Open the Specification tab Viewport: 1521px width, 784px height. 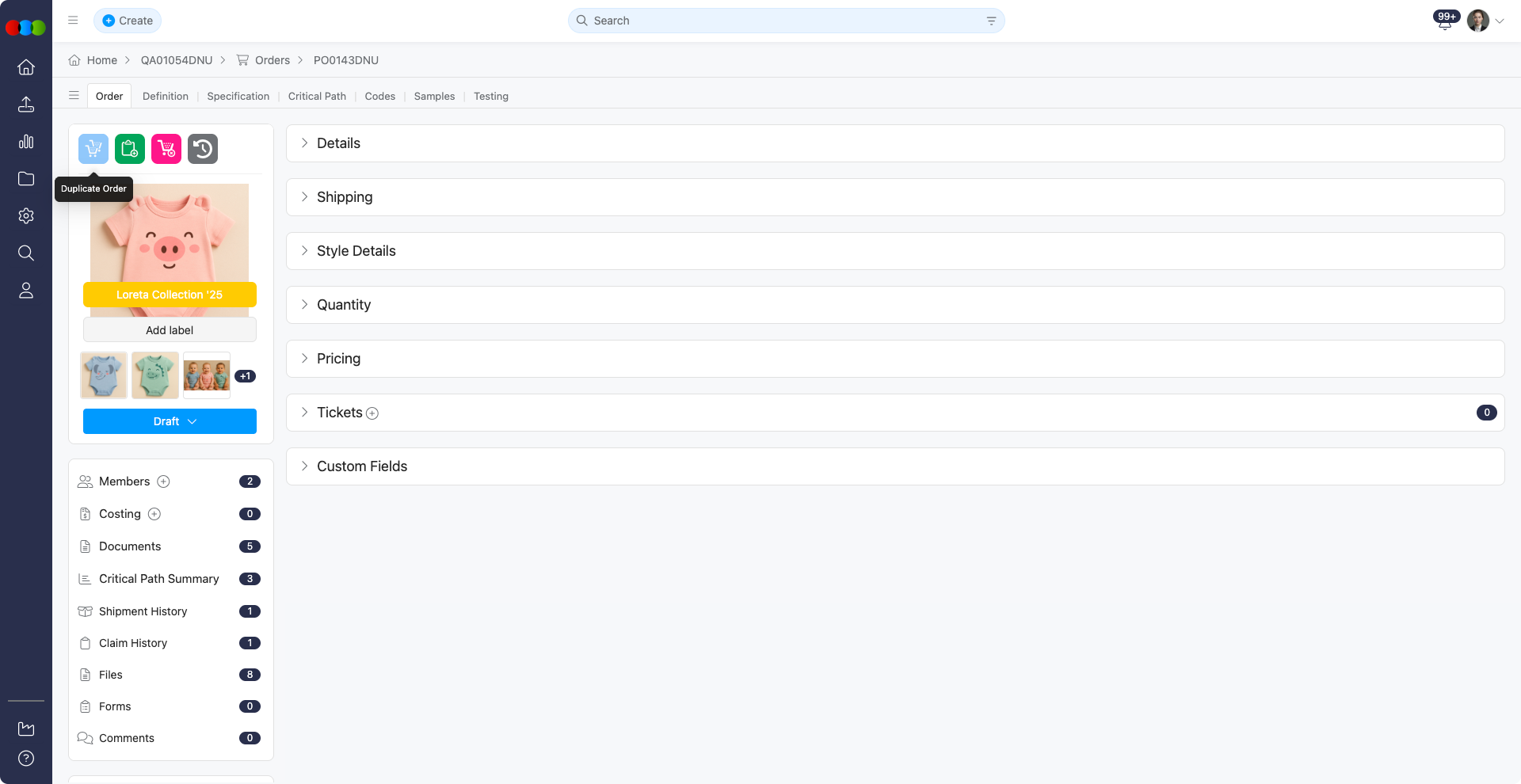(x=238, y=96)
